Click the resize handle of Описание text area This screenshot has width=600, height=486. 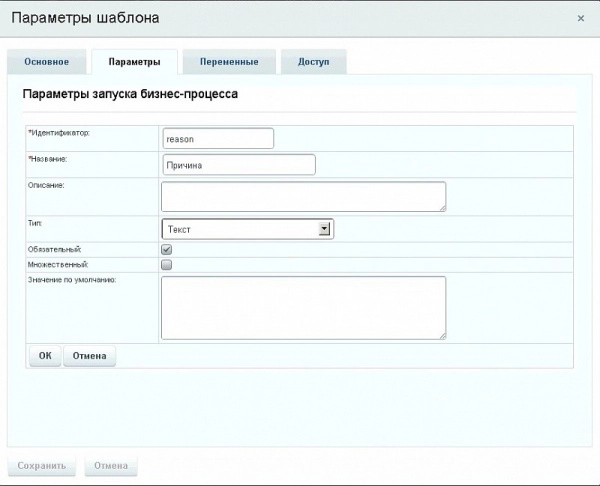441,207
